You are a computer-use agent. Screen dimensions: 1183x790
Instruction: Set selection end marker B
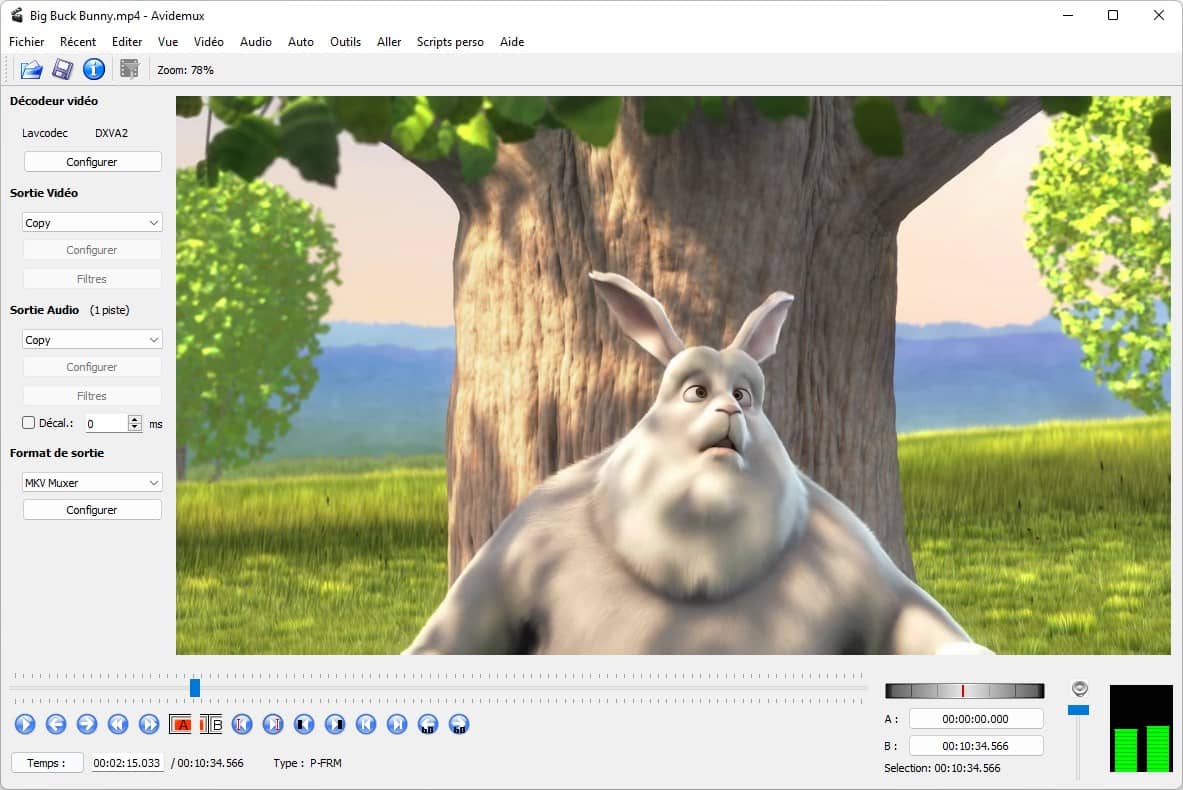click(211, 724)
